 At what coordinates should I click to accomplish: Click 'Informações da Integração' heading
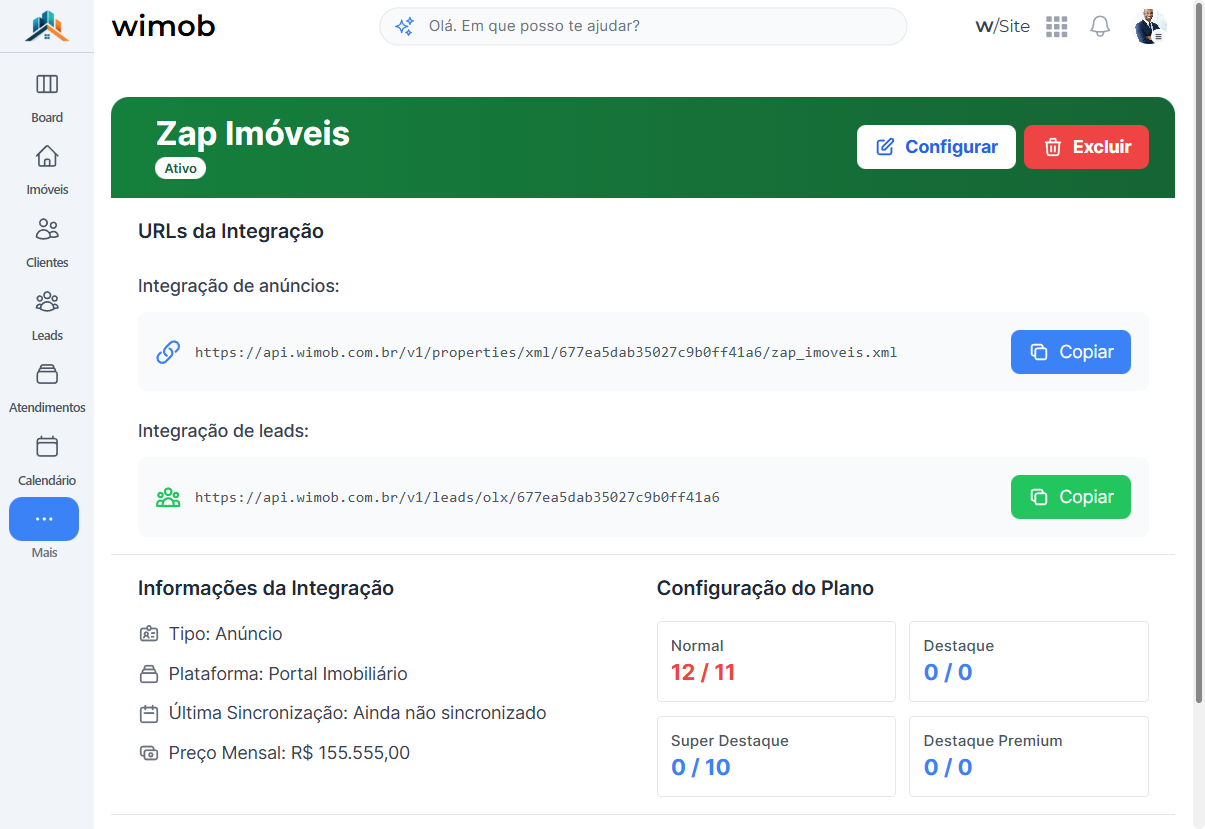[x=266, y=588]
